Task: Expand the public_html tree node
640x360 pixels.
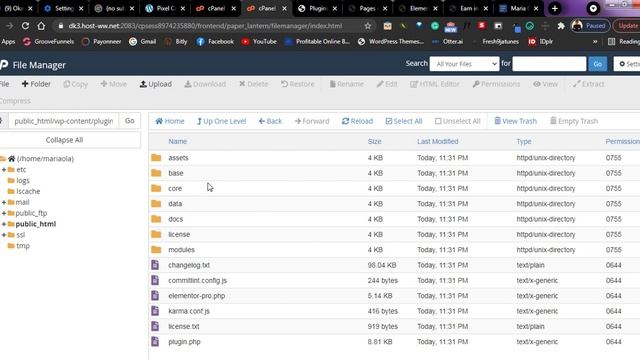Action: click(4, 224)
